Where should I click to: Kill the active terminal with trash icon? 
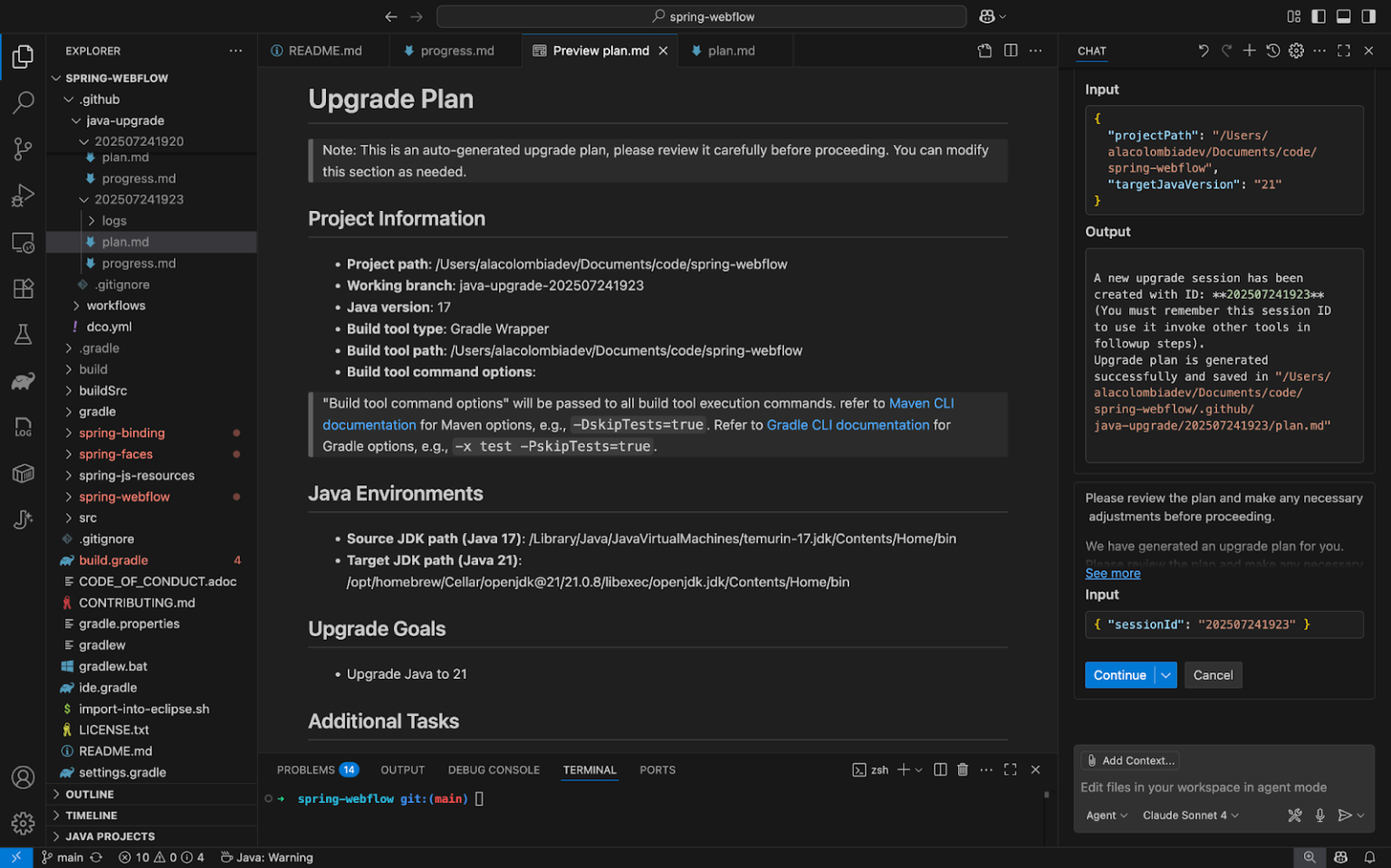tap(963, 768)
